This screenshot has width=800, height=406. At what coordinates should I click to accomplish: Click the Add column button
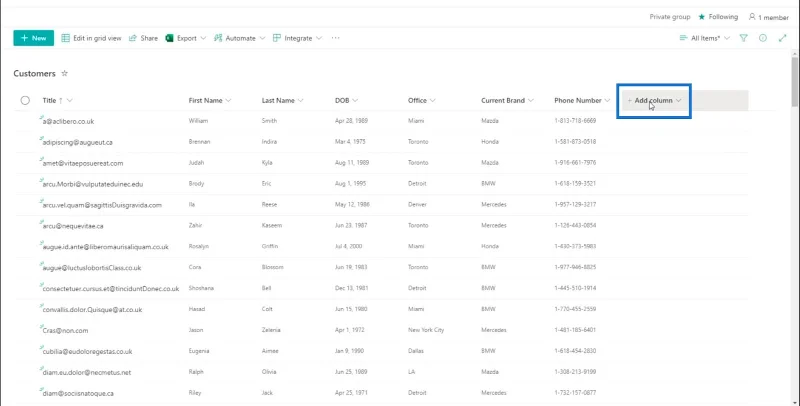coord(654,100)
